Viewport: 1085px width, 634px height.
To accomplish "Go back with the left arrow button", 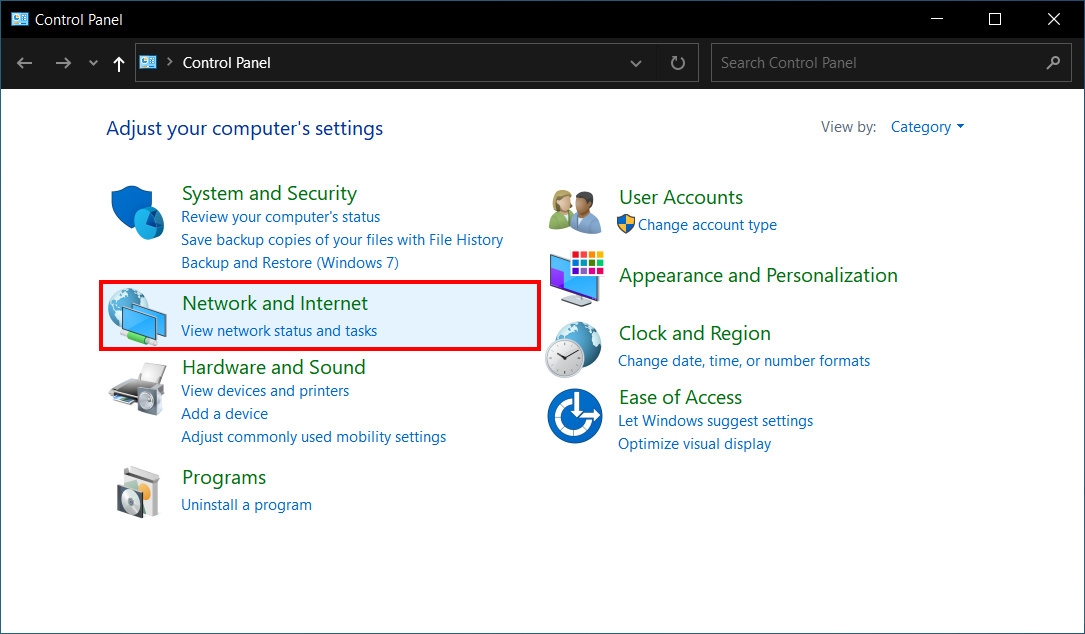I will (x=25, y=63).
